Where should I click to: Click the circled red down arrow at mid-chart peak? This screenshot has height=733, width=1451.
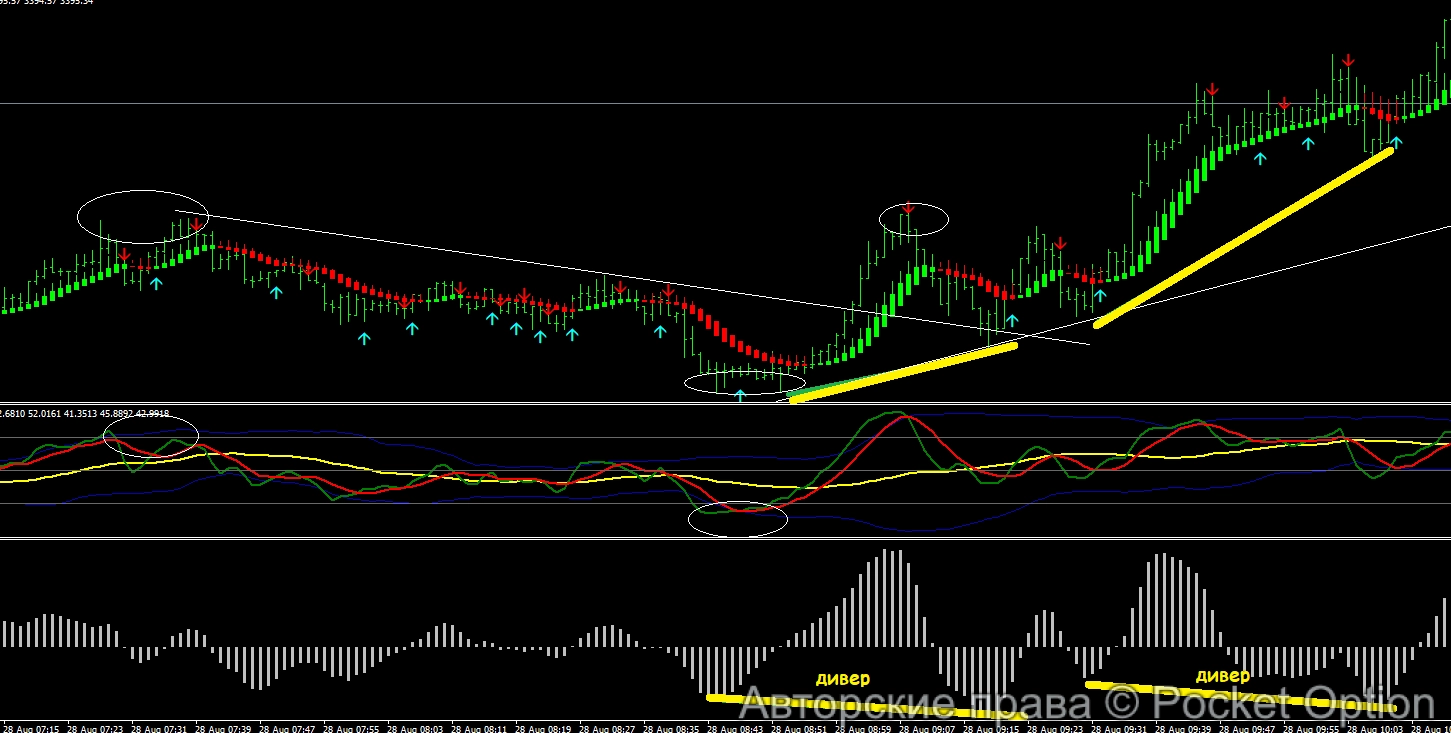click(x=908, y=208)
